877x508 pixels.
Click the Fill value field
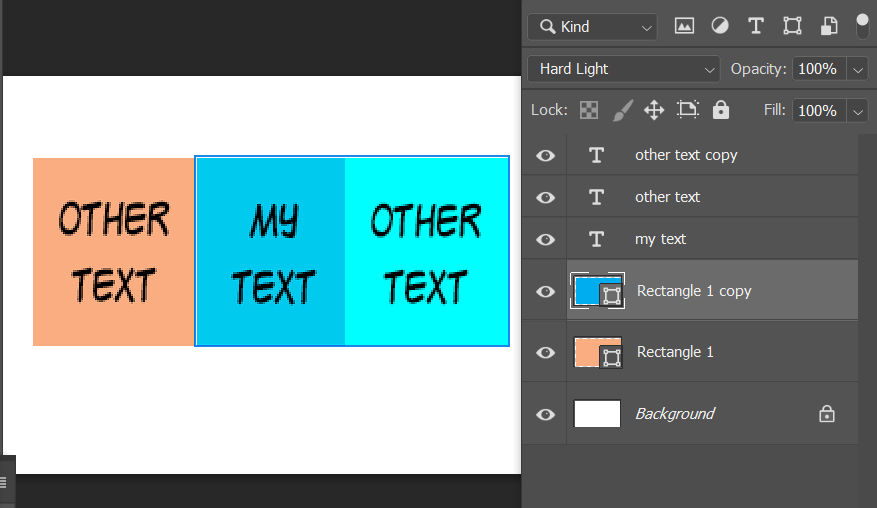(x=818, y=111)
